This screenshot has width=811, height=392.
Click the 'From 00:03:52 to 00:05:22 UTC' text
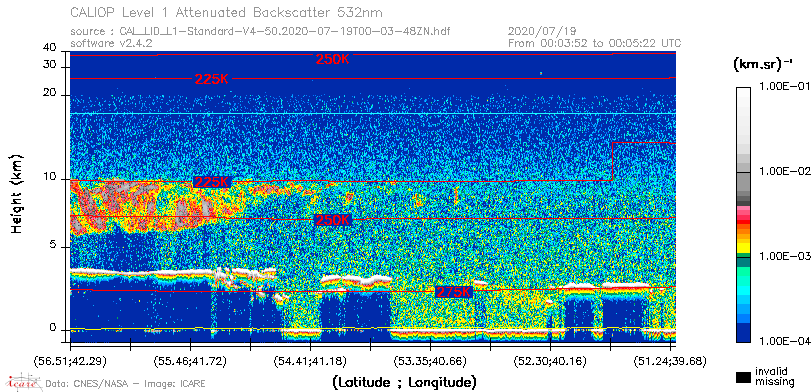[x=594, y=43]
